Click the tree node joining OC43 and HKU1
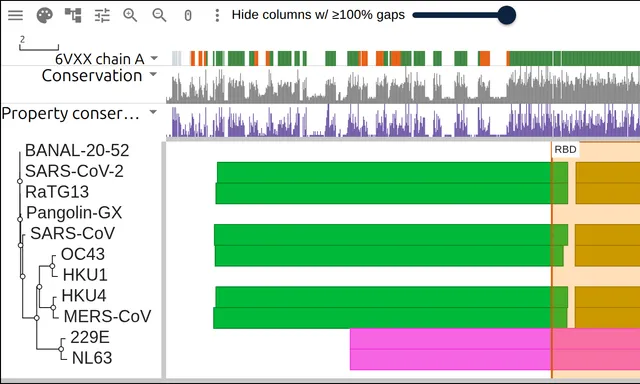 (52, 266)
